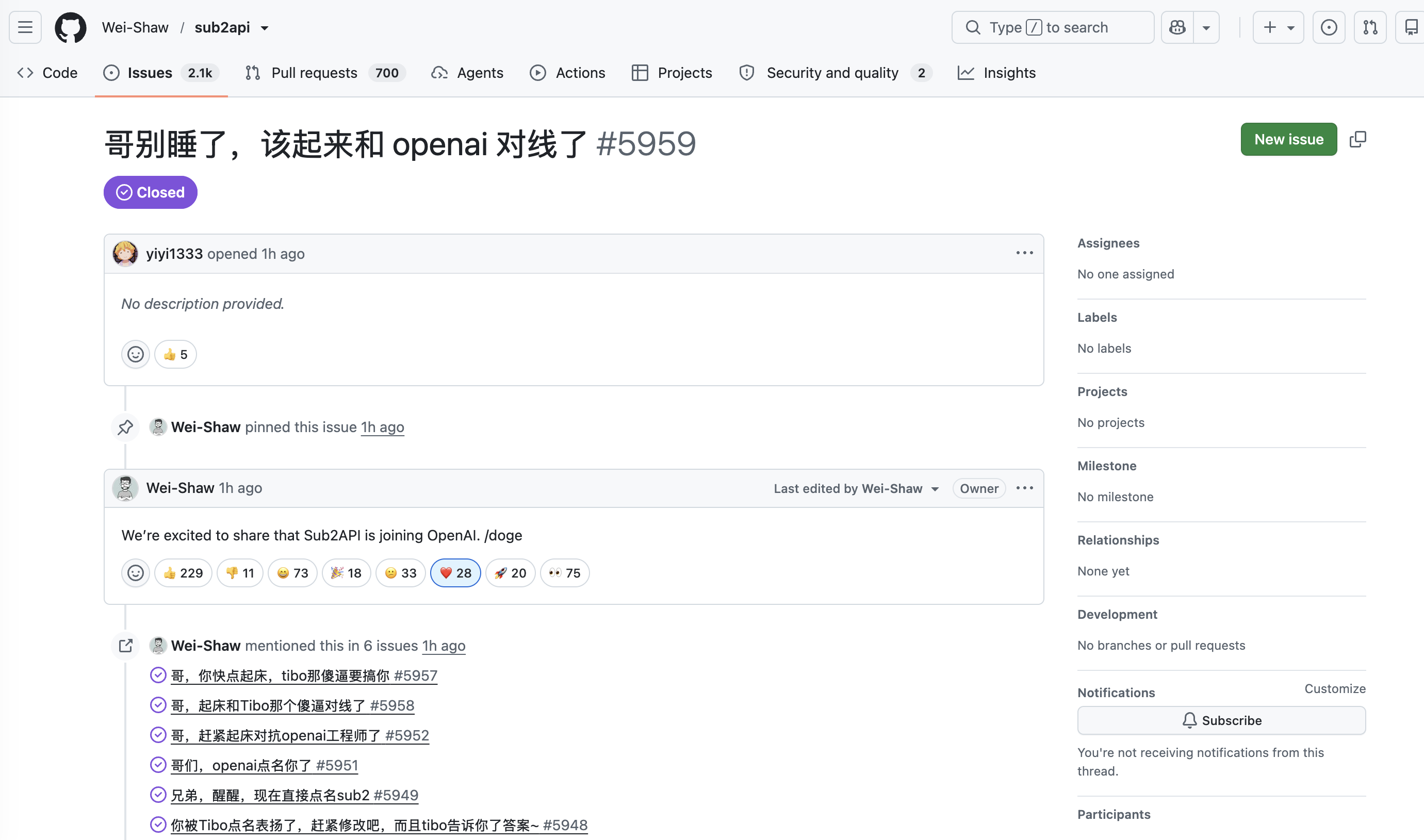Click the search bar

pos(1053,27)
